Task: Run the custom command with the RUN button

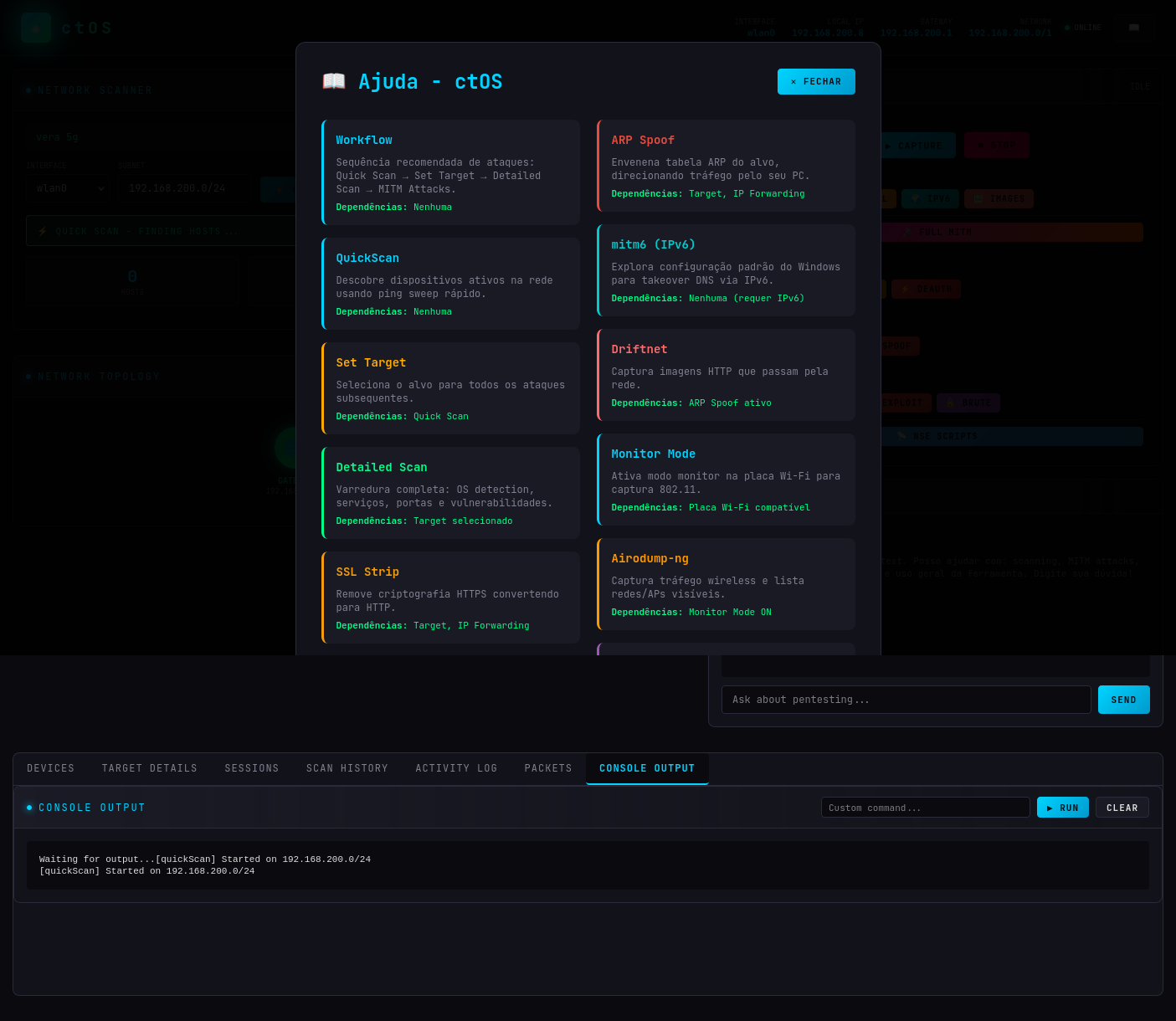Action: (x=1063, y=808)
